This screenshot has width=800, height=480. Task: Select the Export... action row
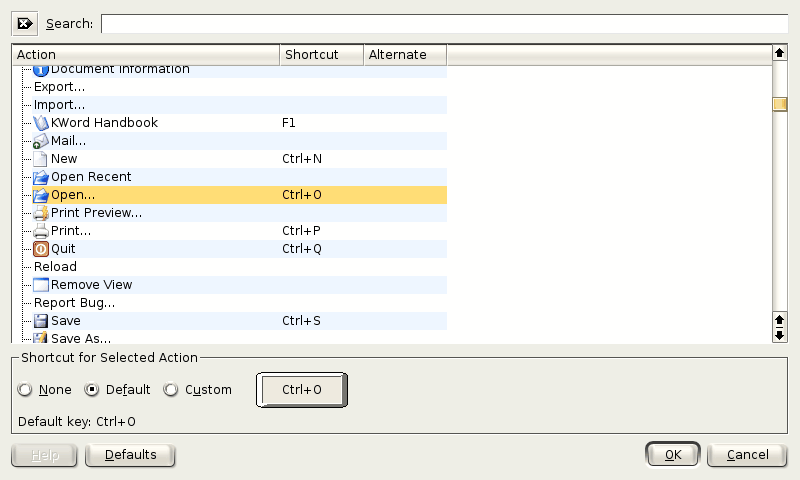[59, 87]
